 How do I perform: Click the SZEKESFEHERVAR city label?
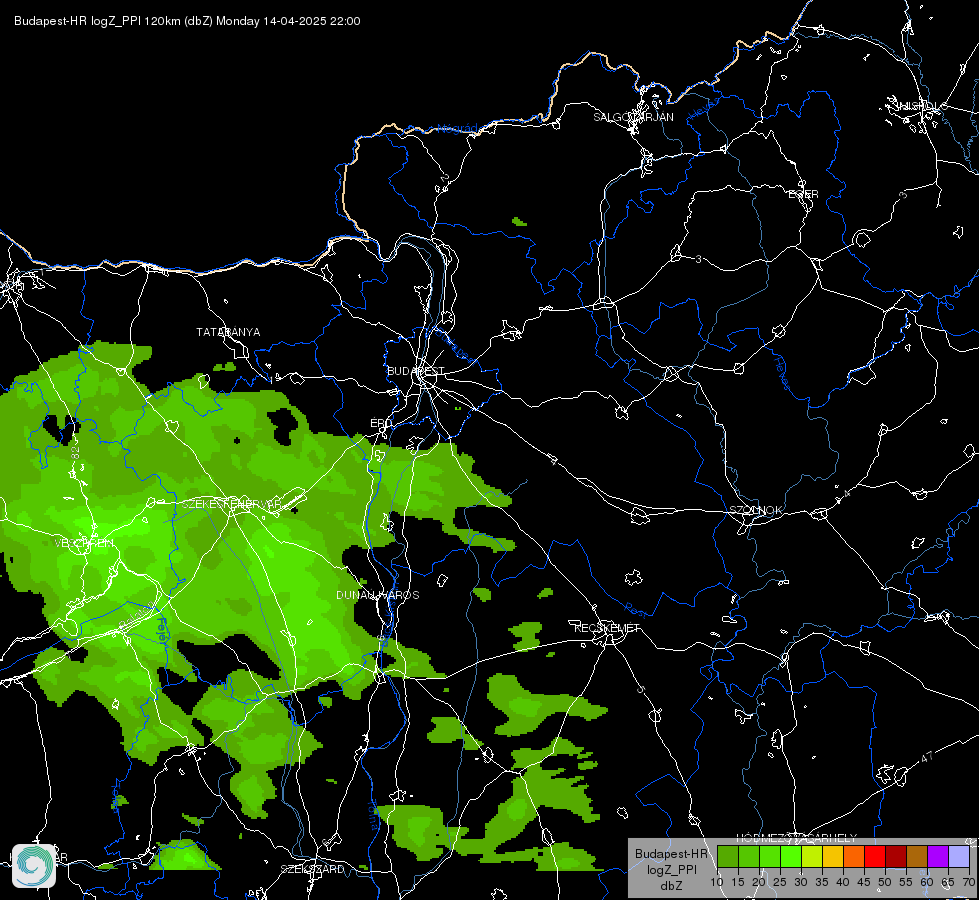click(x=231, y=503)
